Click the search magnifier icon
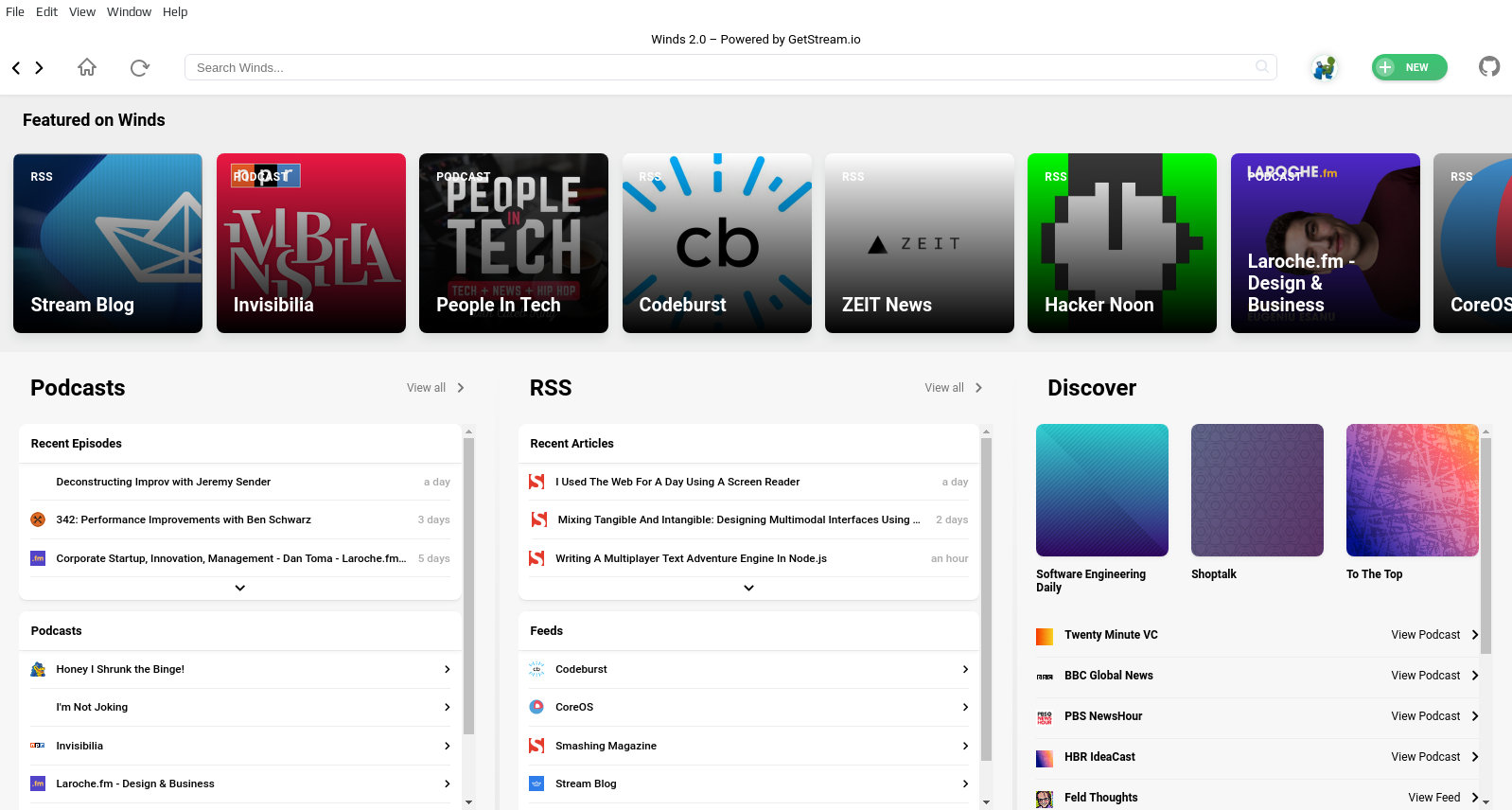1512x810 pixels. (x=1261, y=67)
